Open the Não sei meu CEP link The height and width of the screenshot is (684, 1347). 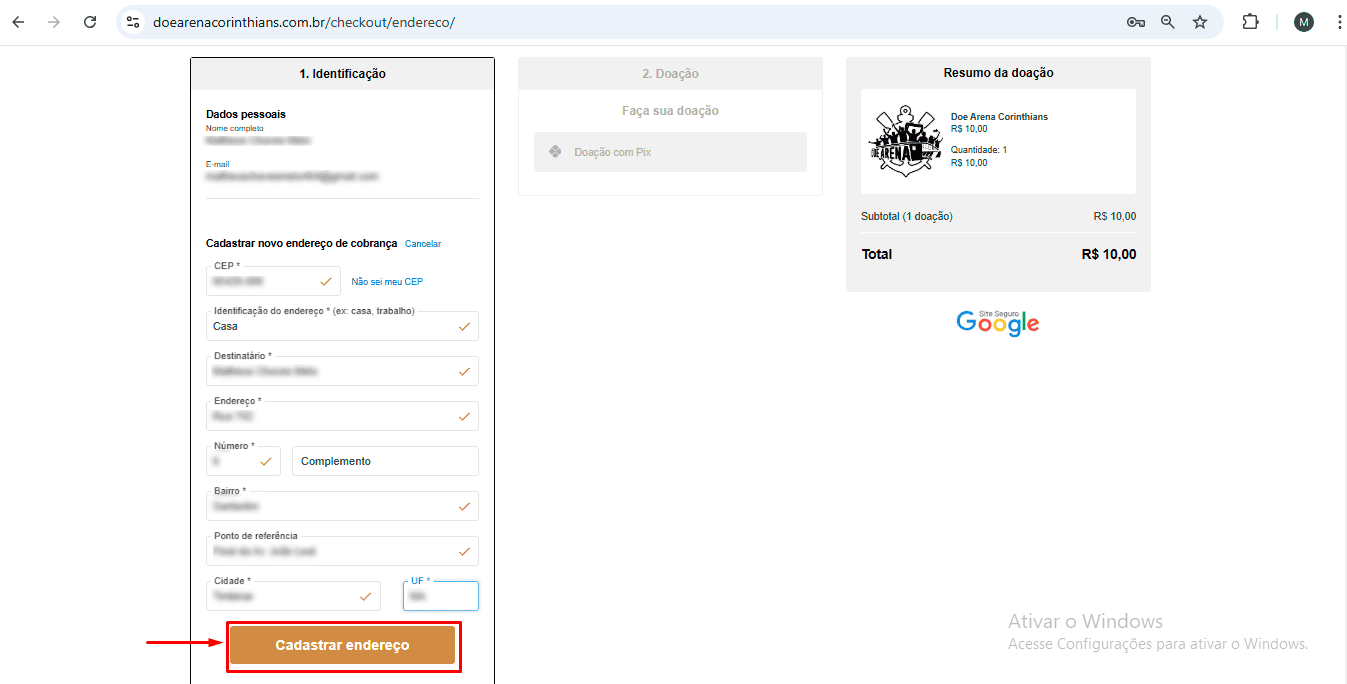(x=387, y=282)
